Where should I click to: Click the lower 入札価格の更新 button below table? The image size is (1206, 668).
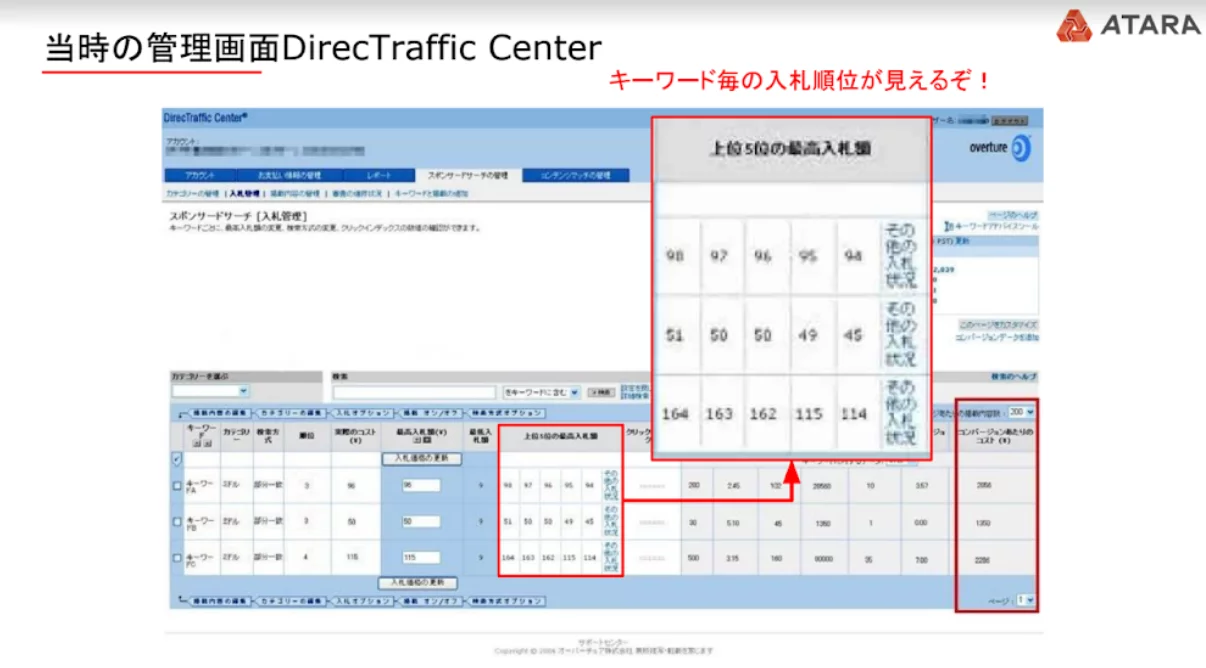point(418,582)
